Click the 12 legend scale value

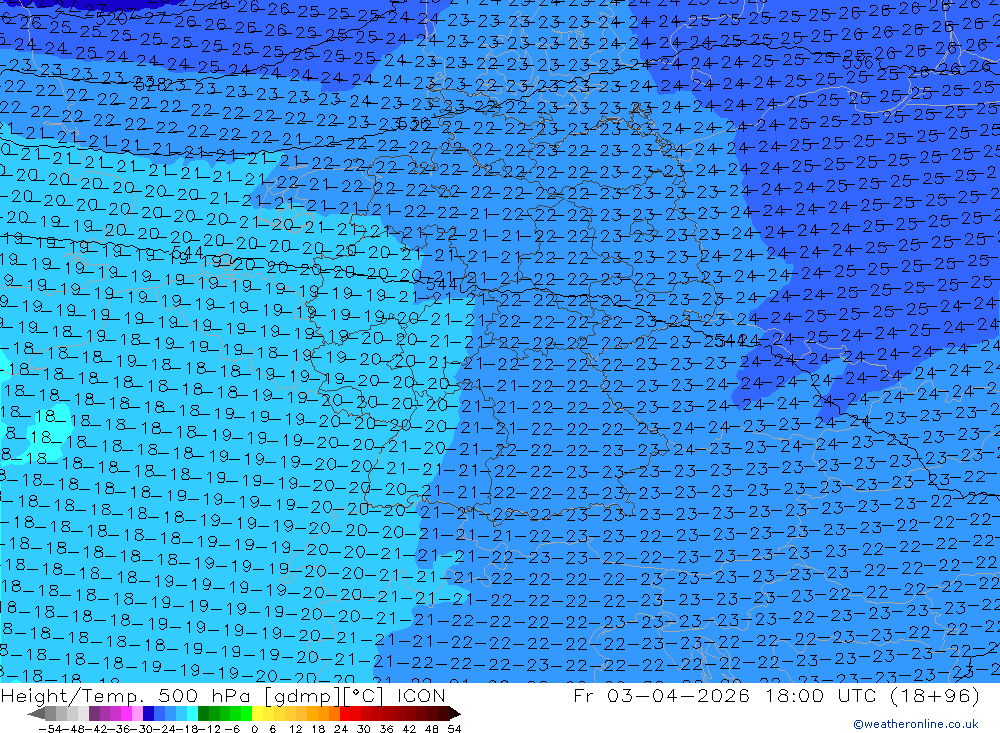(295, 729)
